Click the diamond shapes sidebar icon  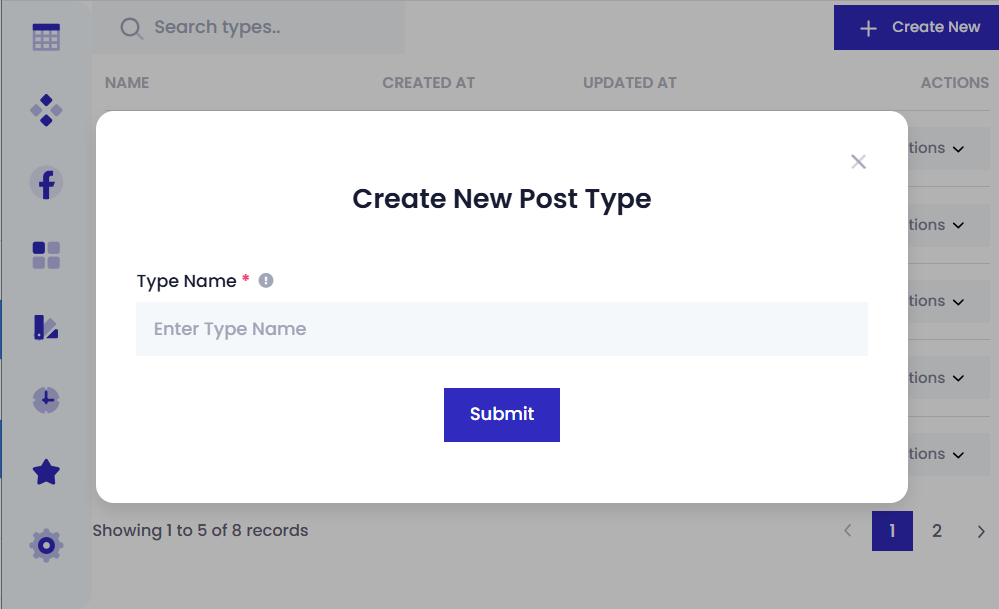[x=46, y=110]
